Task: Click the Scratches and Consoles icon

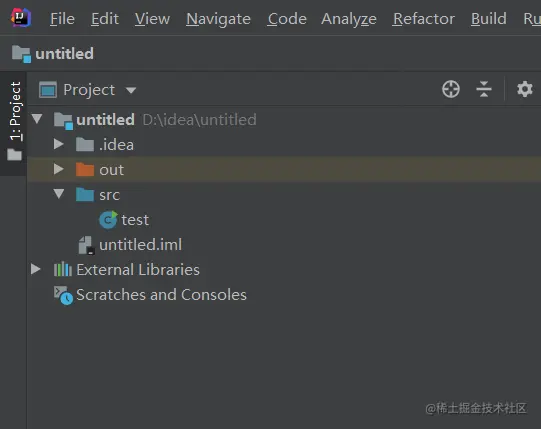Action: click(63, 295)
